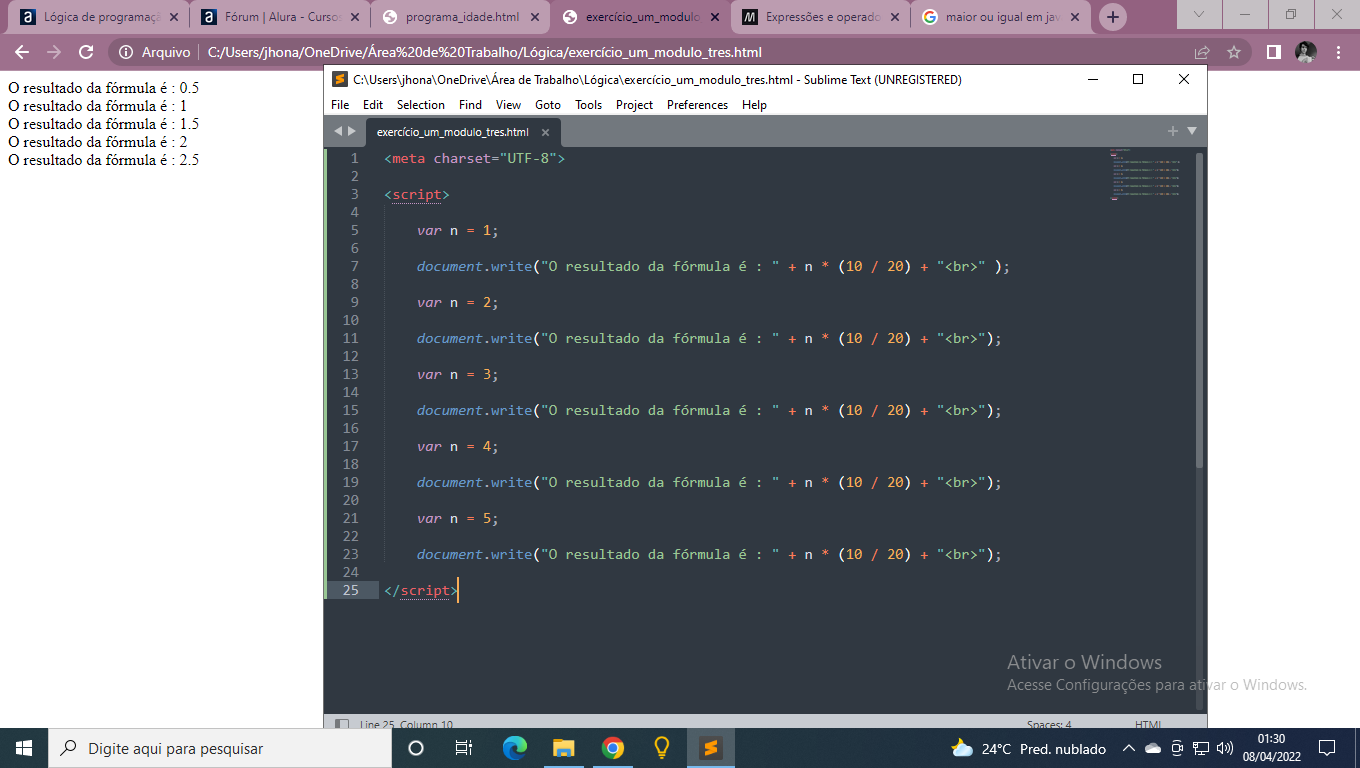
Task: Open Windows Start menu
Action: pos(24,748)
